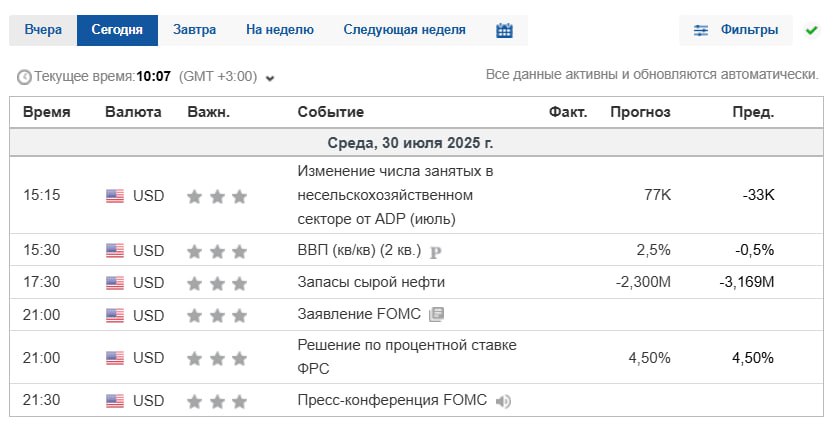
Task: Open the Запасы сырой нефти event
Action: pos(371,282)
